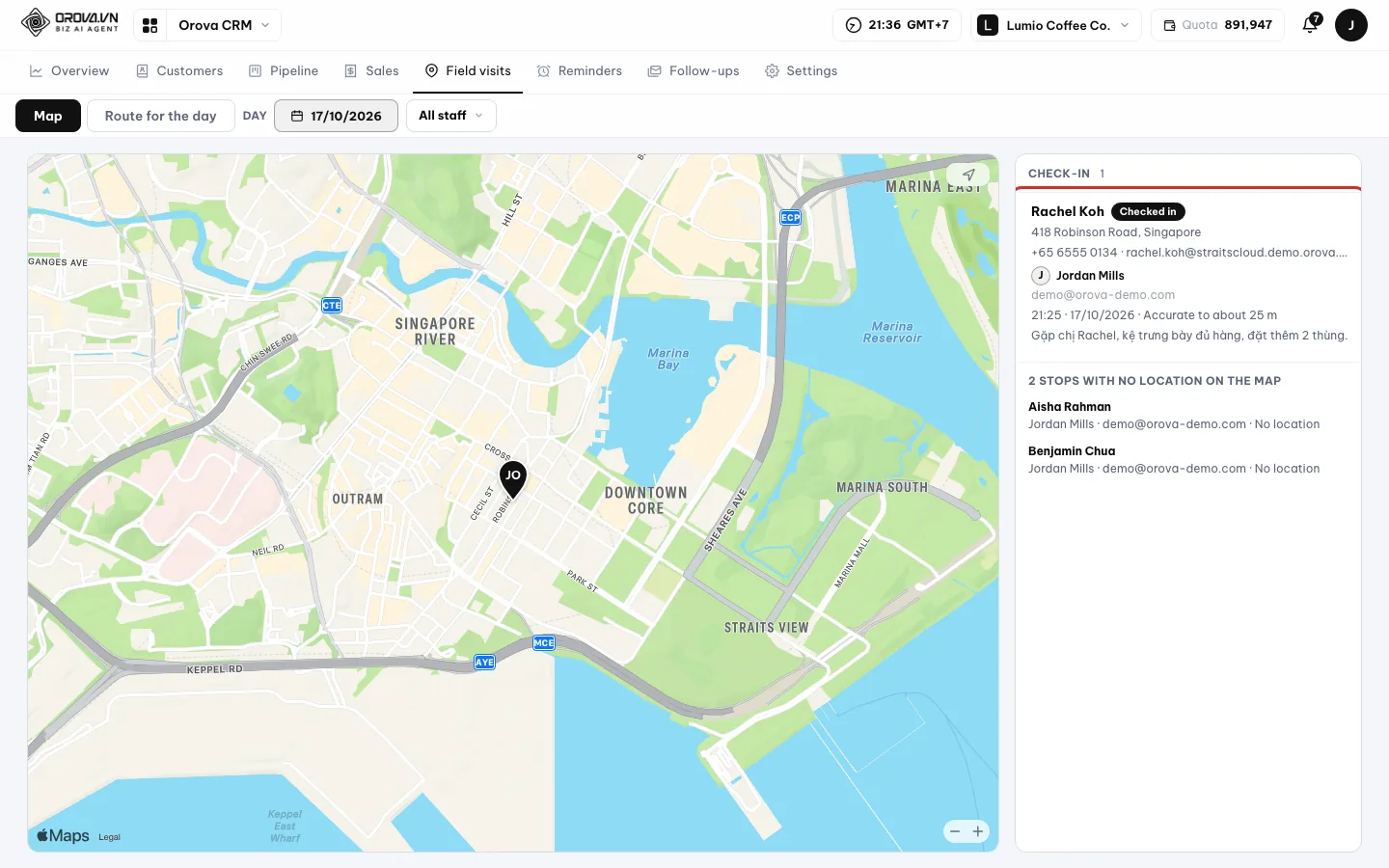Click the Apple Maps logo
This screenshot has height=868, width=1389.
tap(63, 836)
